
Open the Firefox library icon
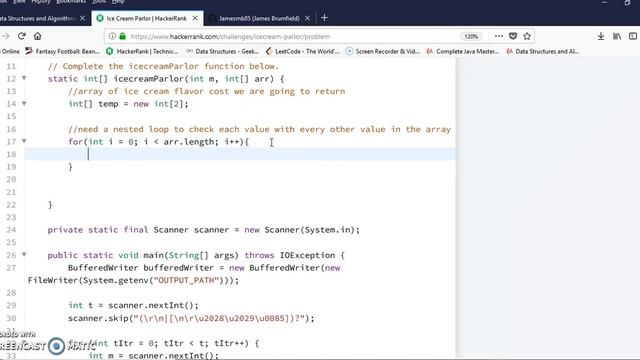pyautogui.click(x=617, y=36)
